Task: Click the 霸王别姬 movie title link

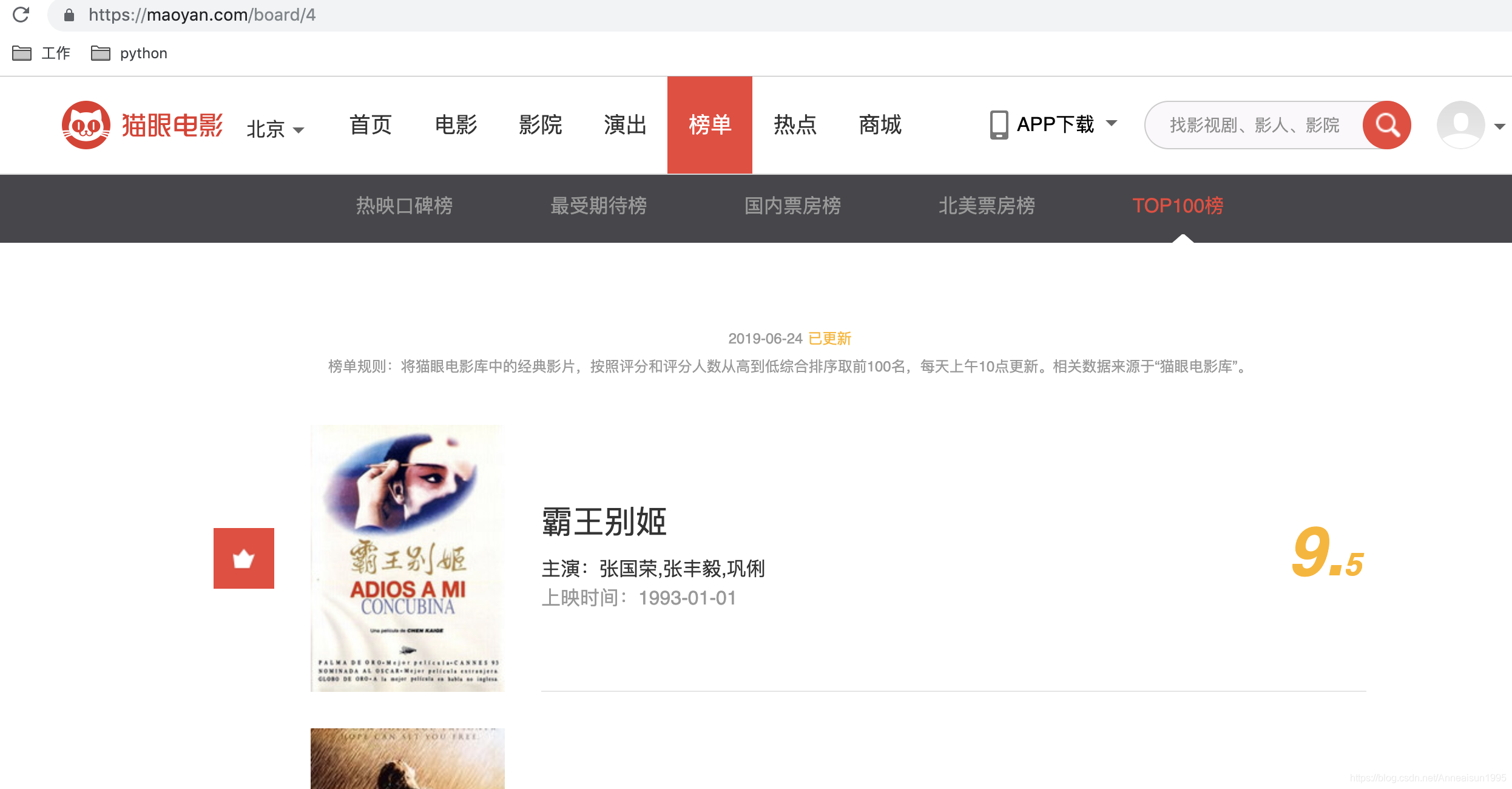Action: (604, 521)
